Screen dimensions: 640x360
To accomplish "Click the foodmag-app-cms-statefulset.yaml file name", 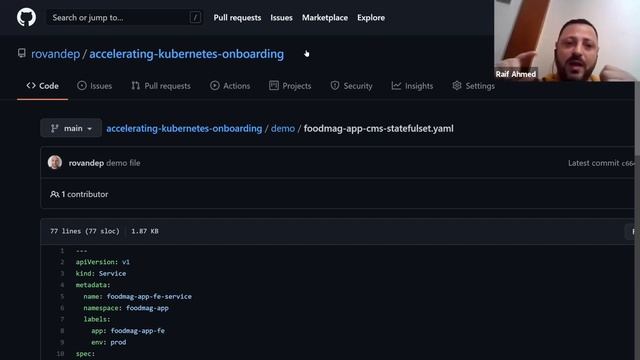I will point(378,129).
